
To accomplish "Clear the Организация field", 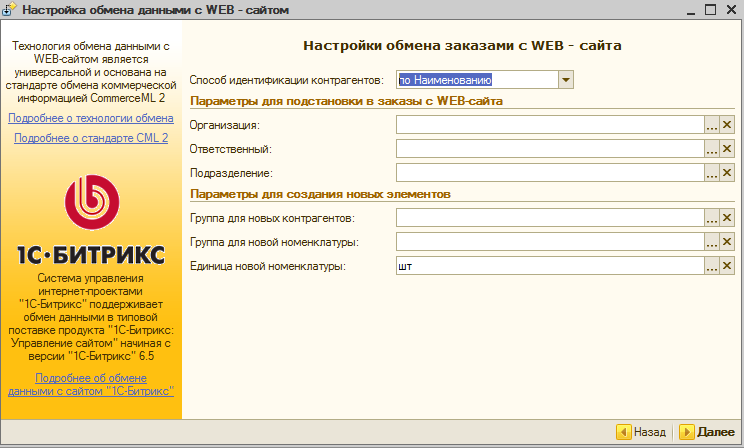I will pos(727,125).
